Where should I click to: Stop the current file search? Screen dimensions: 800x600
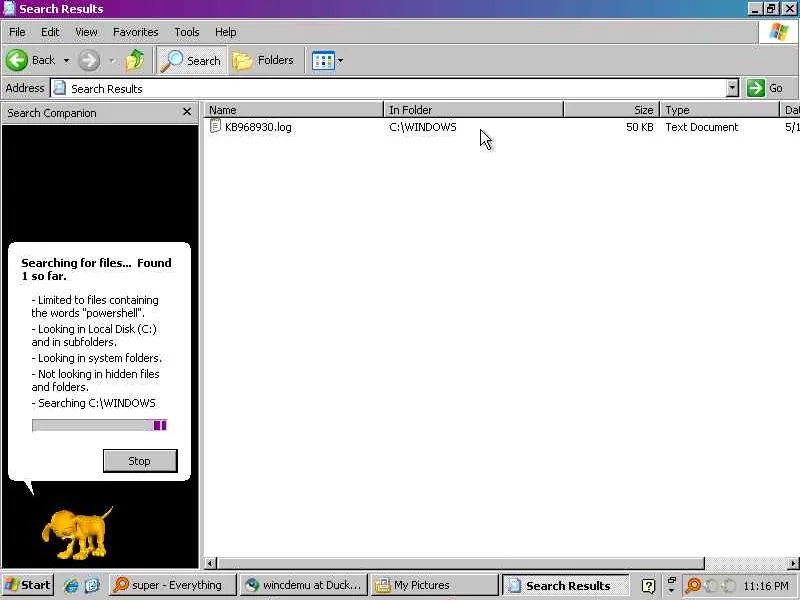[x=140, y=461]
